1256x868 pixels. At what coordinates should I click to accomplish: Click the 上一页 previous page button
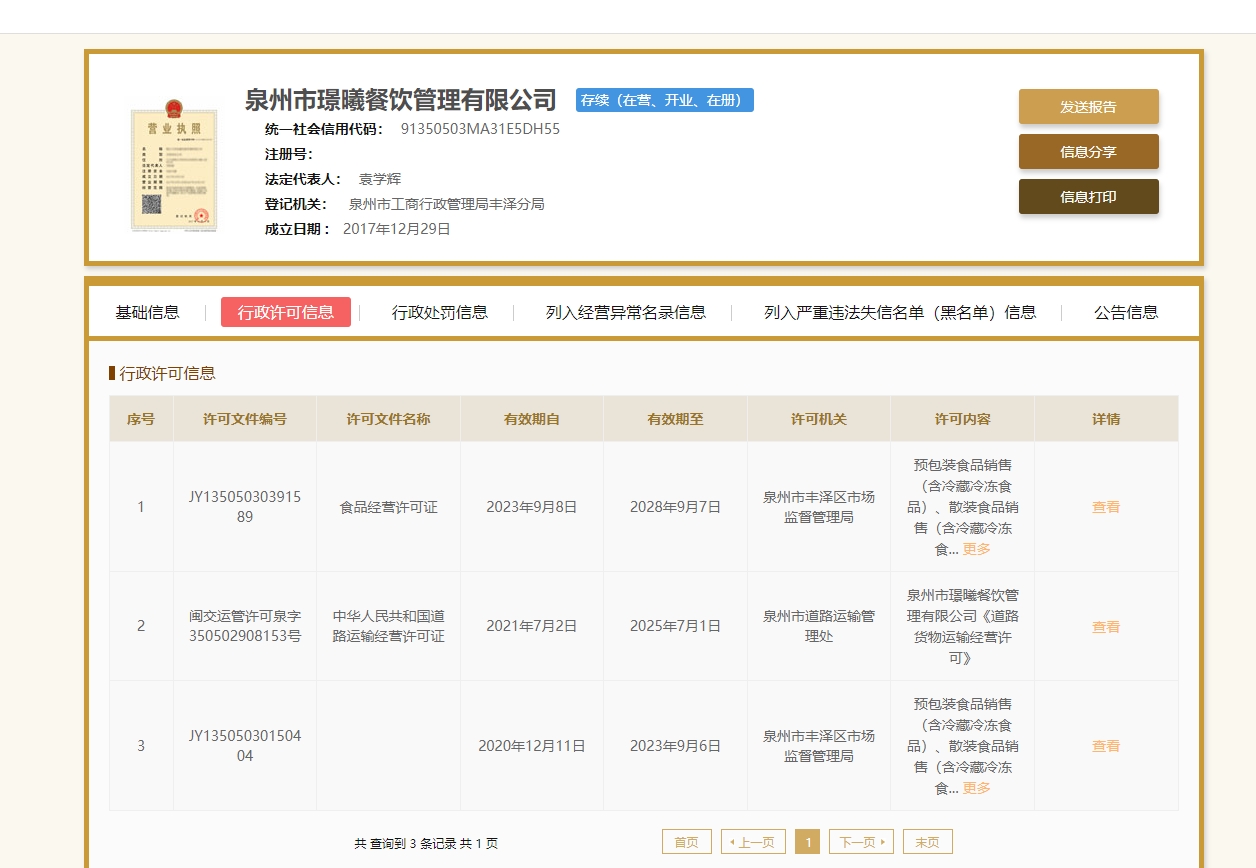753,842
